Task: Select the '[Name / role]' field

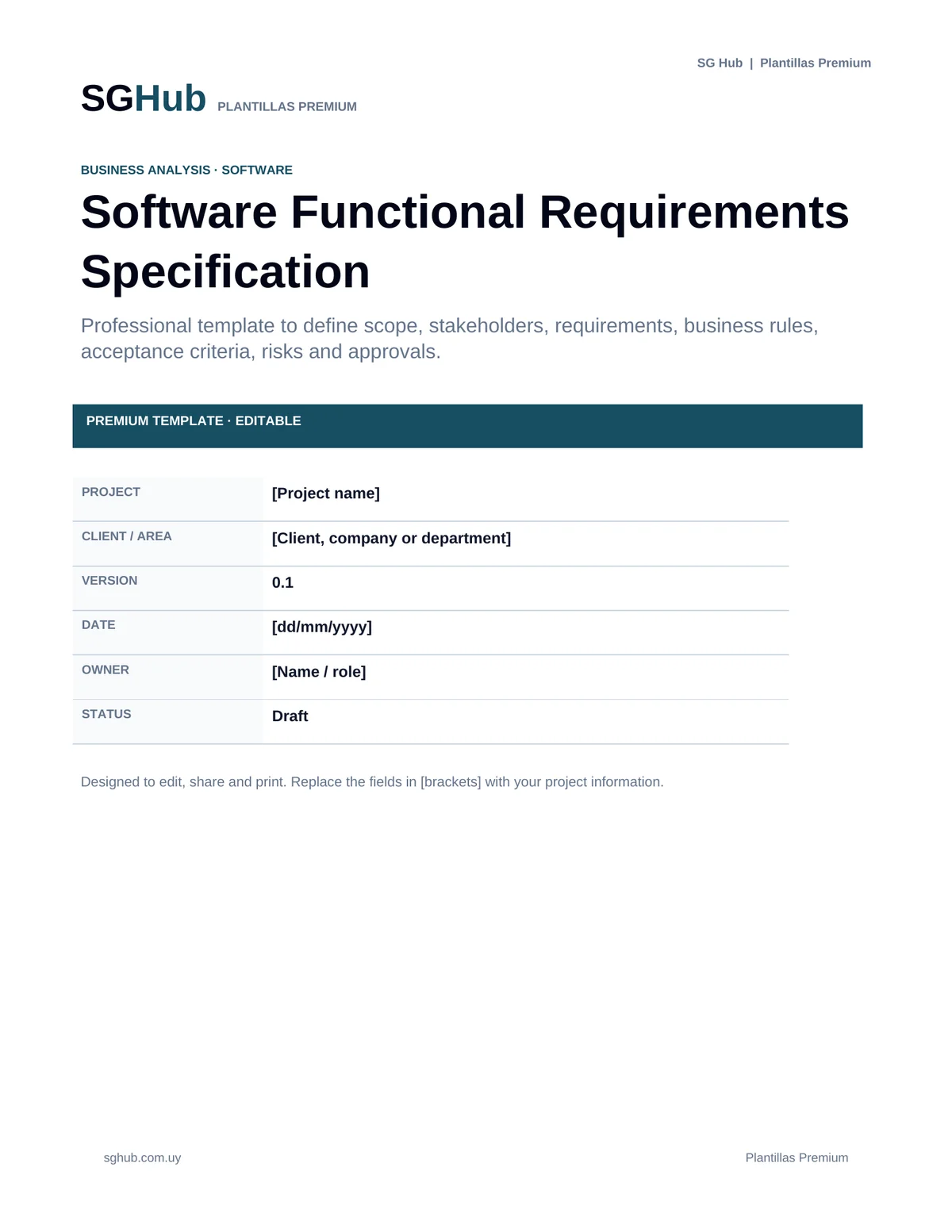Action: tap(319, 672)
